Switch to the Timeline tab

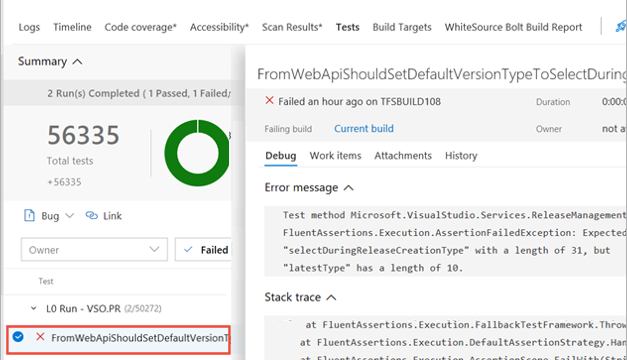pyautogui.click(x=72, y=27)
